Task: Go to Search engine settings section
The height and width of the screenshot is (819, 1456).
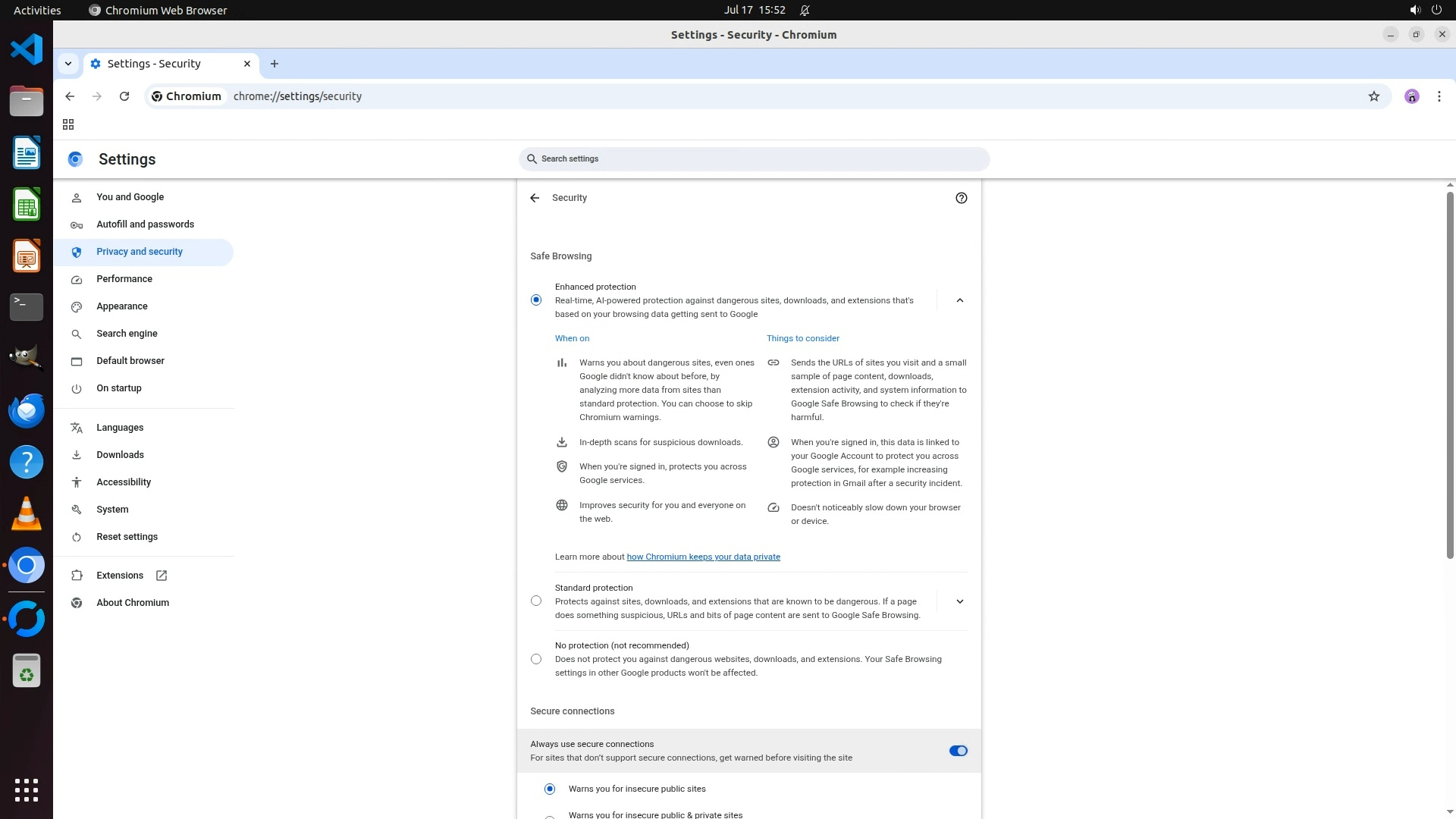Action: pyautogui.click(x=127, y=334)
